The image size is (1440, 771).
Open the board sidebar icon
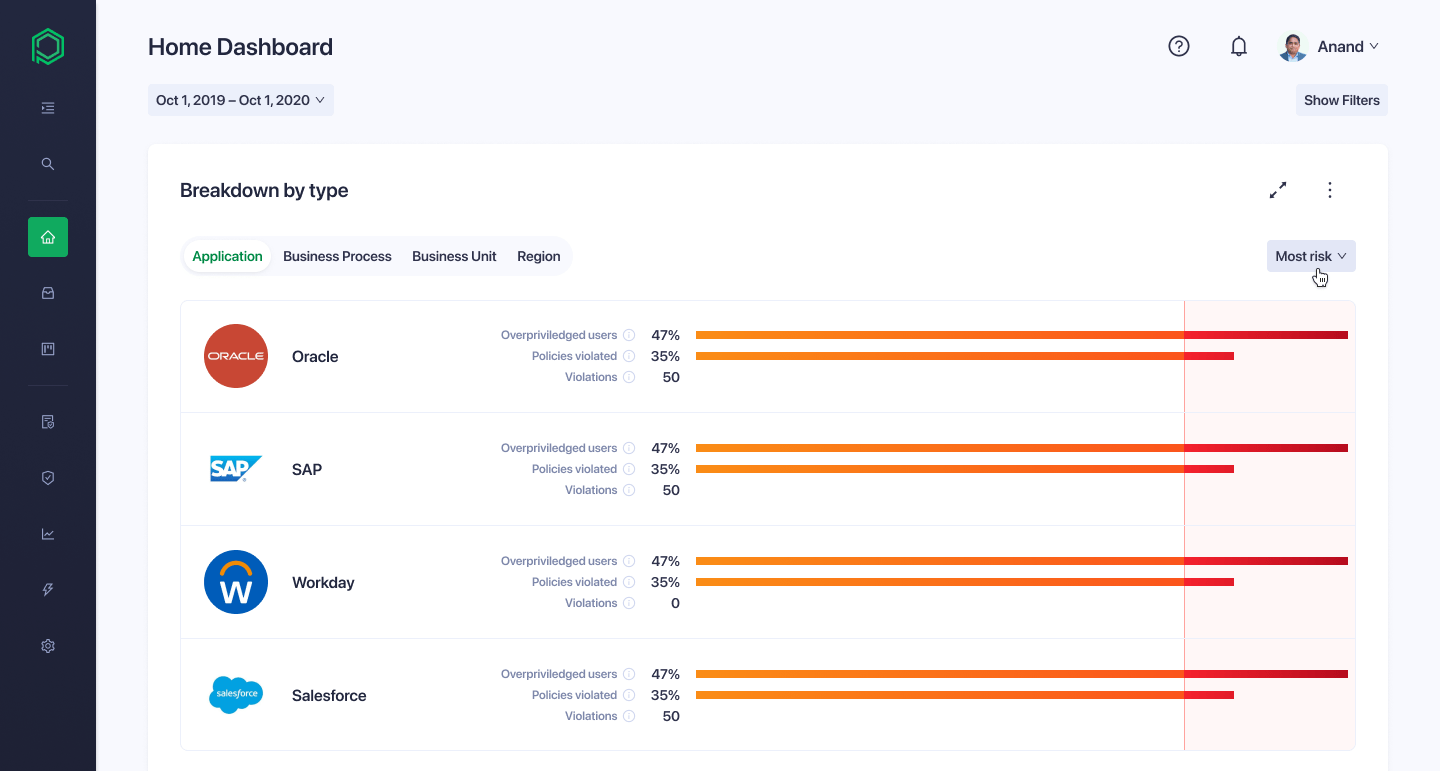click(x=48, y=349)
